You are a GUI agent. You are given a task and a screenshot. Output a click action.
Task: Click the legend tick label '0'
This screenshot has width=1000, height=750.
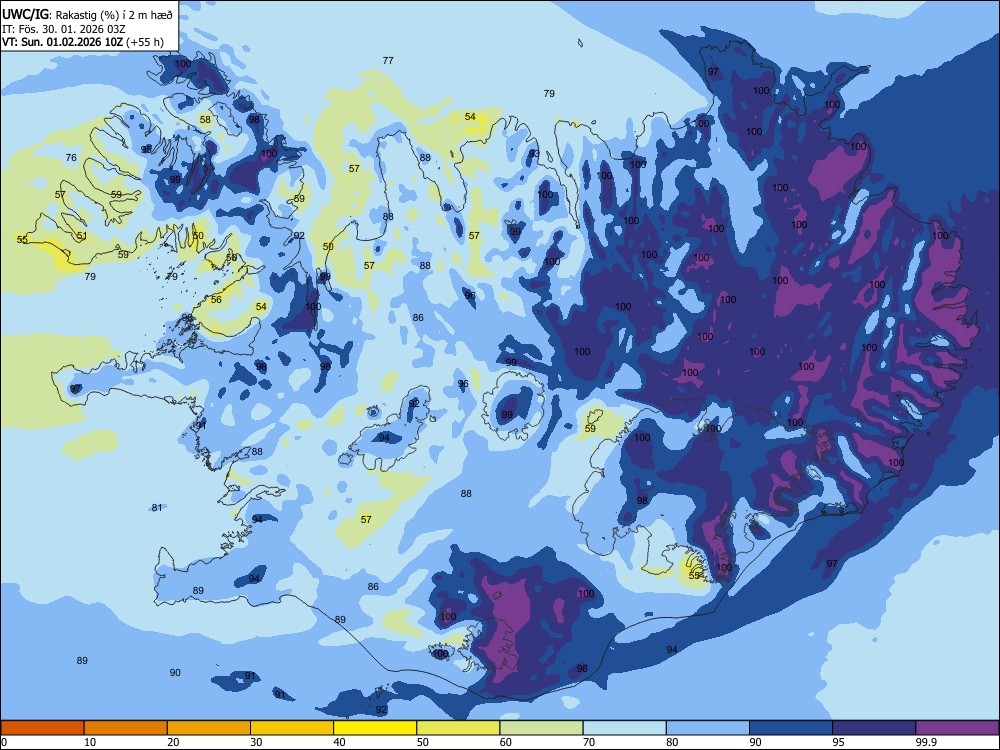tap(4, 742)
